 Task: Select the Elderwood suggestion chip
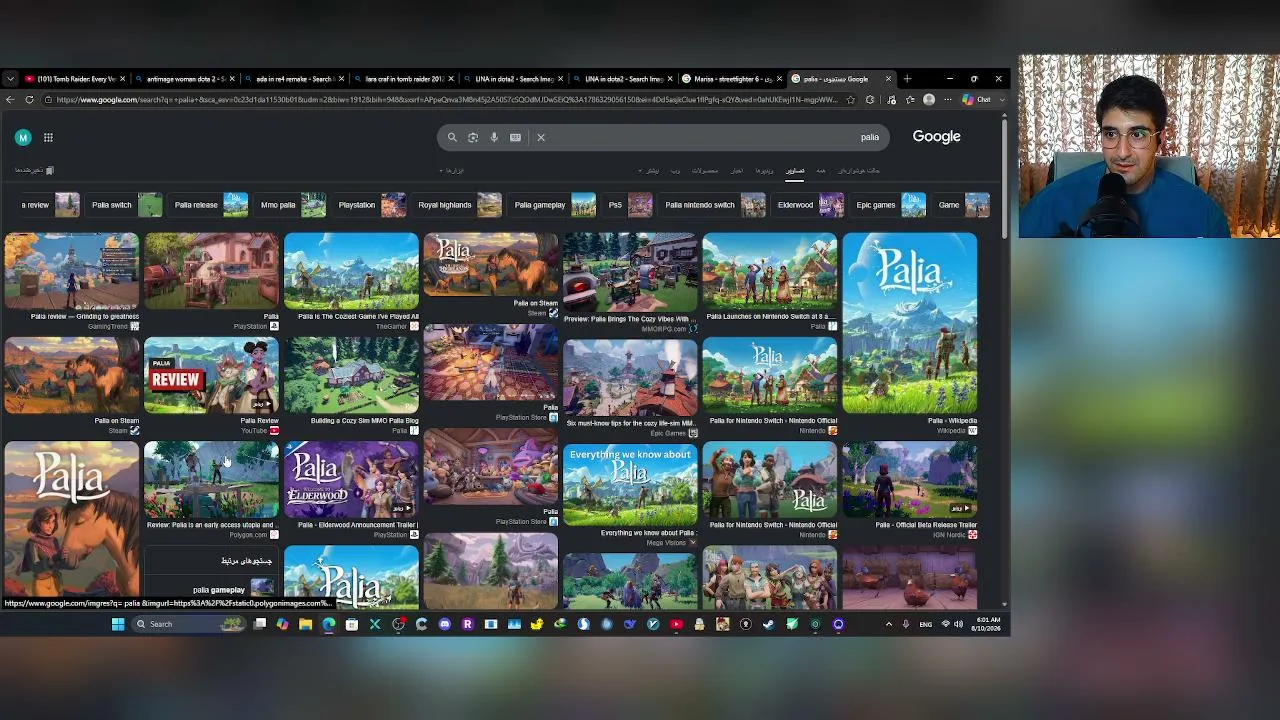tap(810, 205)
